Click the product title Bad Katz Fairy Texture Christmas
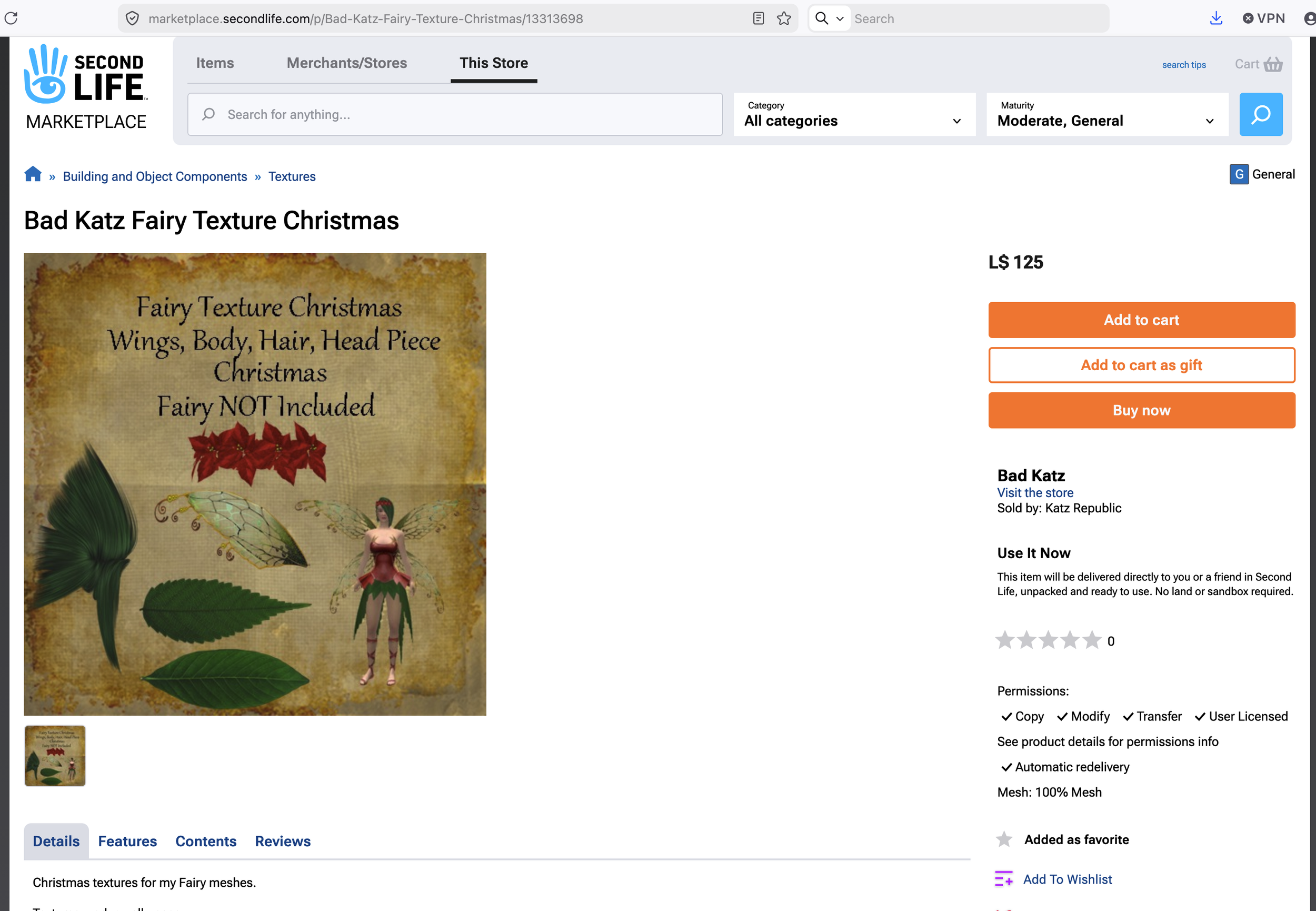 tap(211, 220)
